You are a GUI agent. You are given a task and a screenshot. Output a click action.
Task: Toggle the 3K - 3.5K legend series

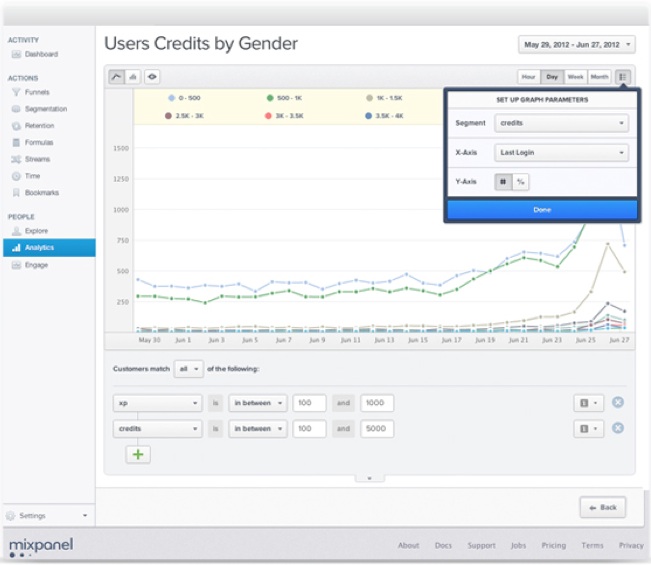[x=284, y=116]
